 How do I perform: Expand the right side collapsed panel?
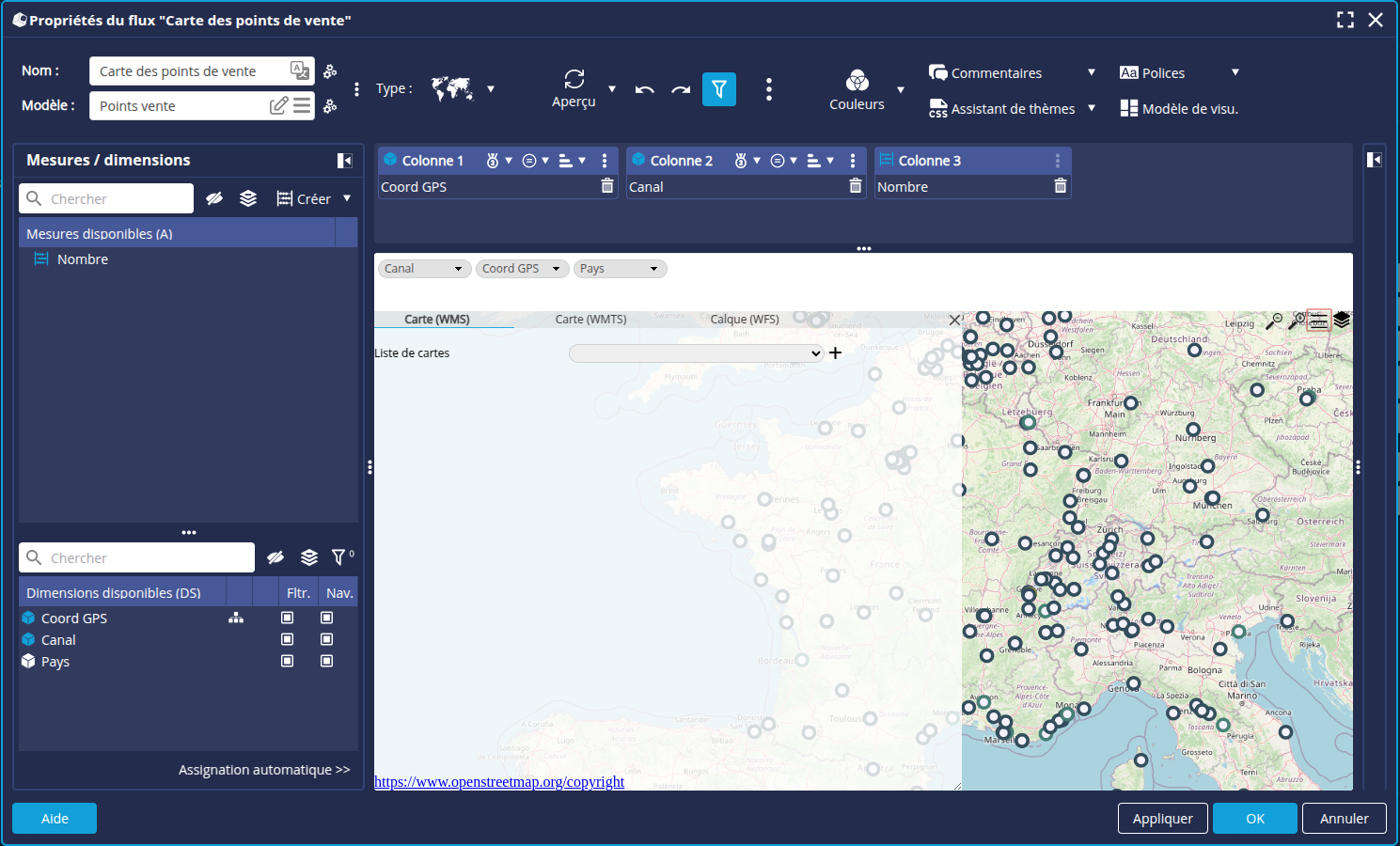(x=1375, y=160)
